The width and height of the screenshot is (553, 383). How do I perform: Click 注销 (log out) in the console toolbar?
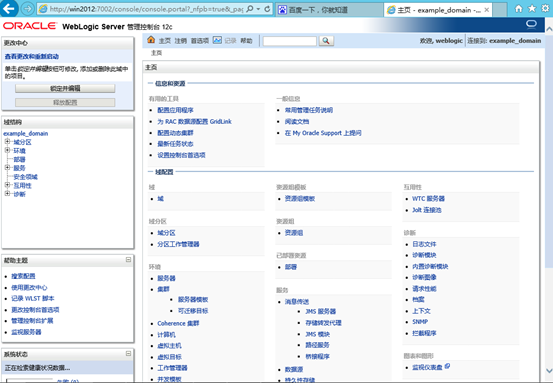[181, 41]
